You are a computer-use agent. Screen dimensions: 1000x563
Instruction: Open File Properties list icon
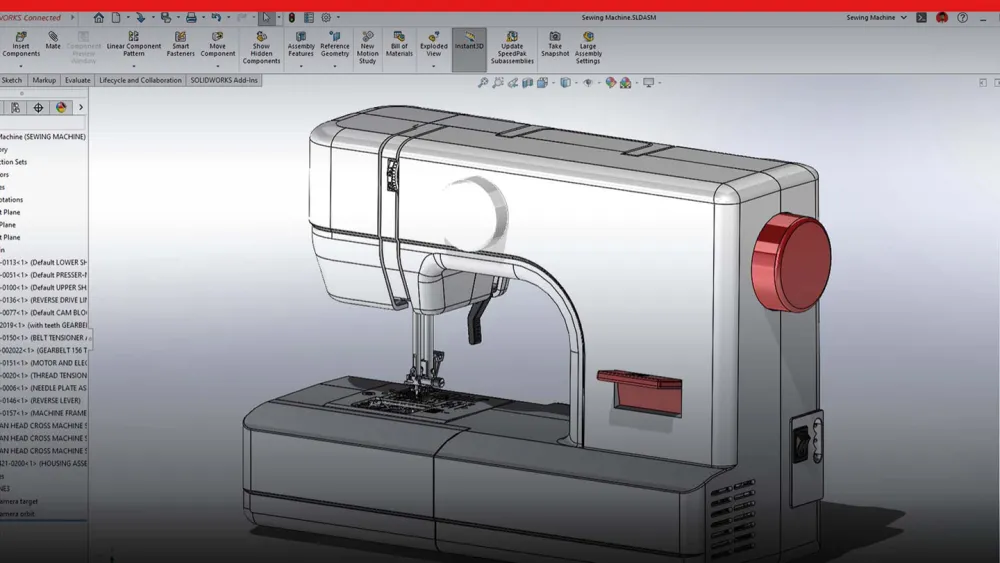[309, 18]
